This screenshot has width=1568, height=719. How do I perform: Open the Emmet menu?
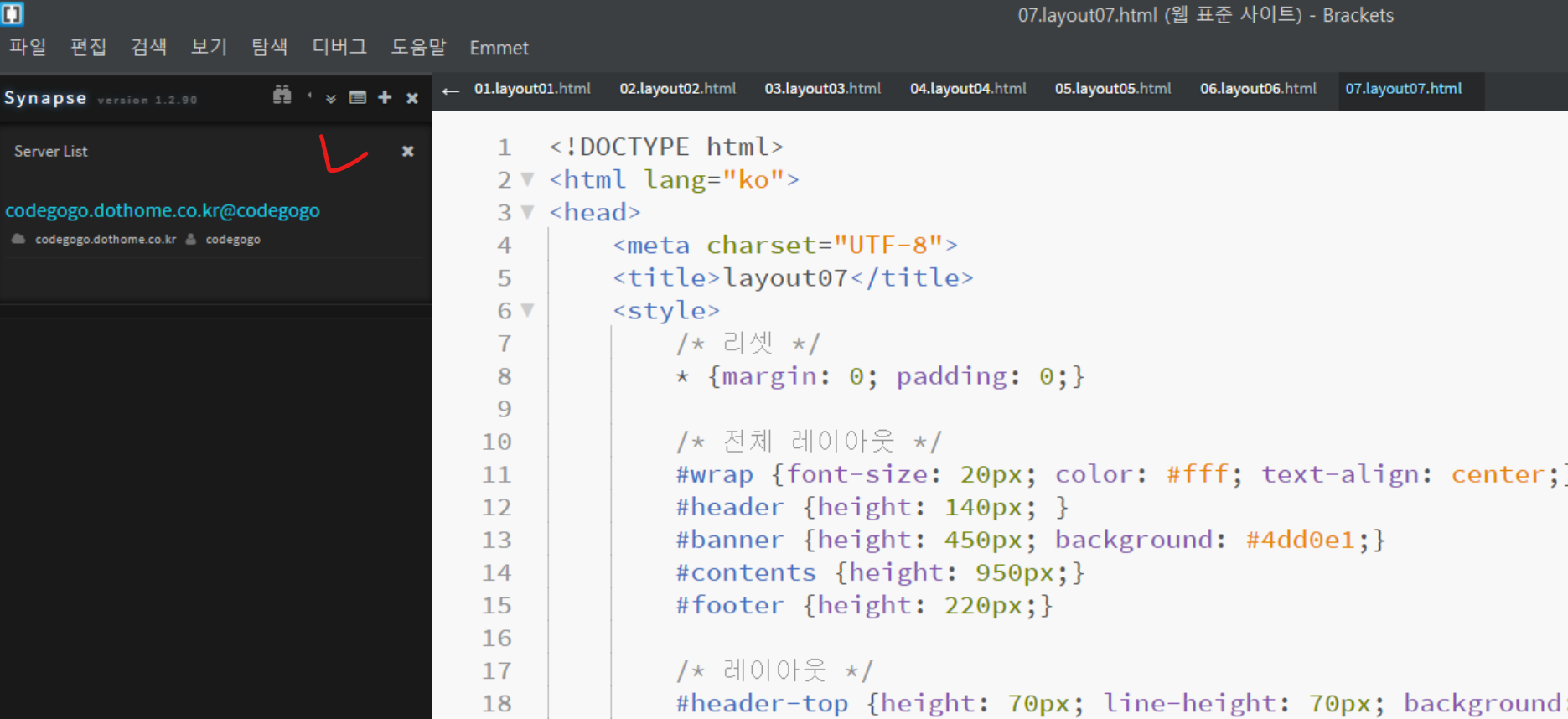(499, 48)
